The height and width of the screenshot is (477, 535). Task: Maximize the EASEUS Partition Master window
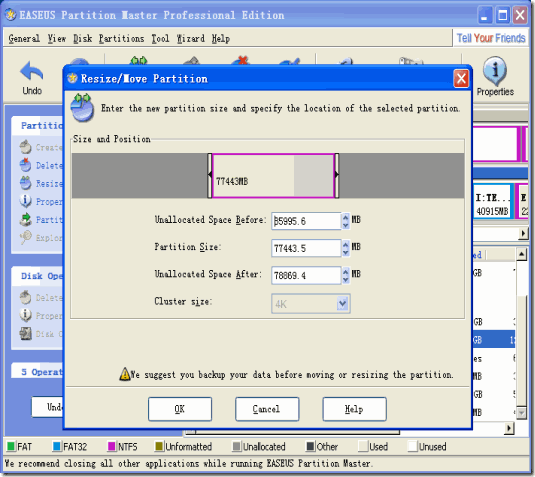click(502, 15)
